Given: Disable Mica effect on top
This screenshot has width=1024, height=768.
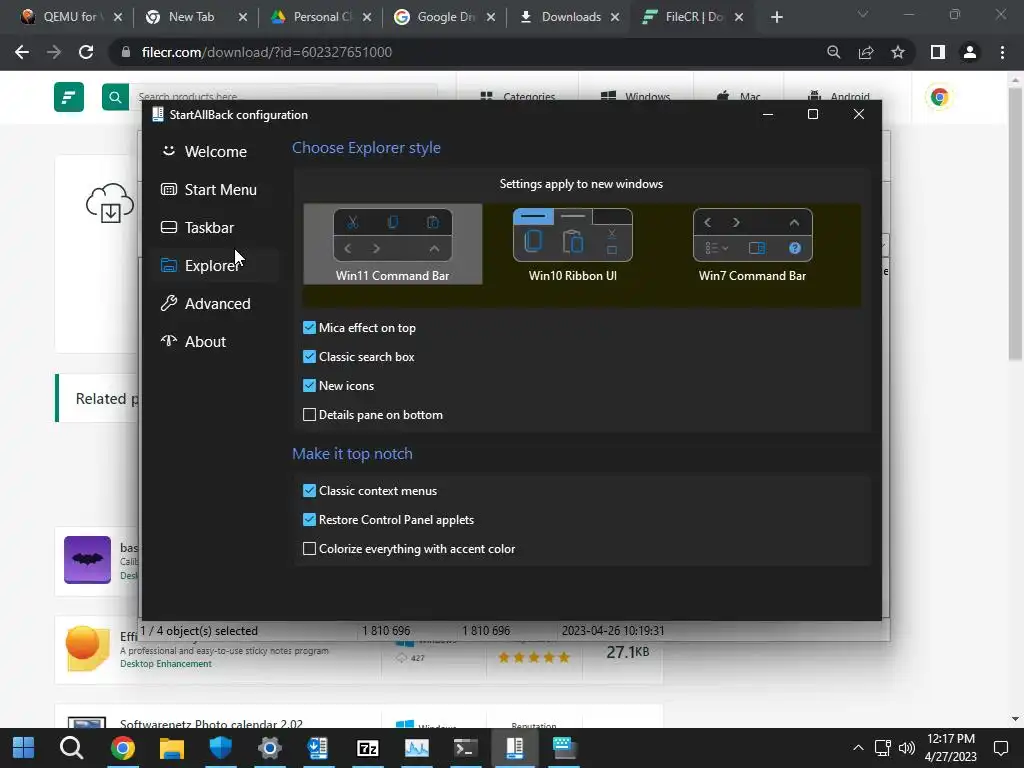Looking at the screenshot, I should pyautogui.click(x=310, y=328).
